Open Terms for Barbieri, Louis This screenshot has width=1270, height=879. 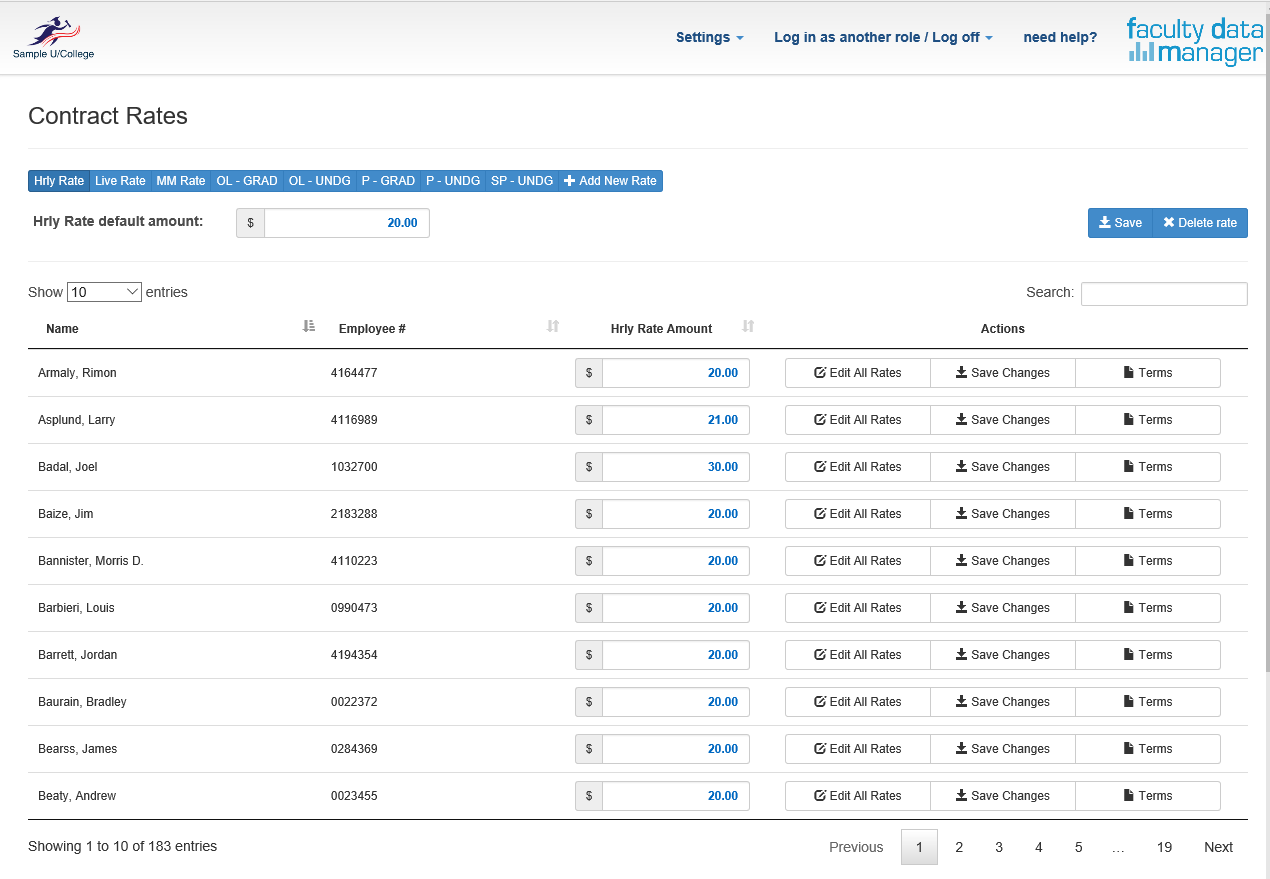(1148, 608)
